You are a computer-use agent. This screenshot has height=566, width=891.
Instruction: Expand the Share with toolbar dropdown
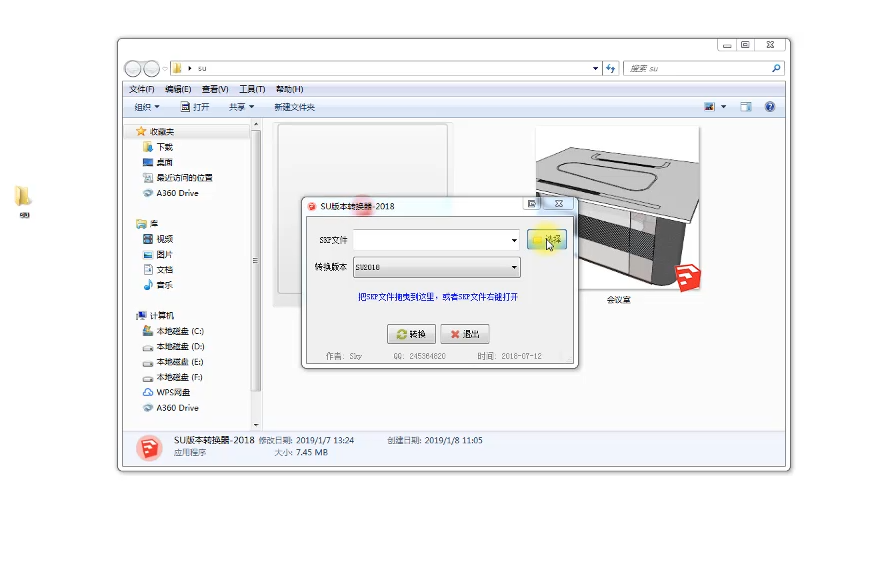pos(241,107)
